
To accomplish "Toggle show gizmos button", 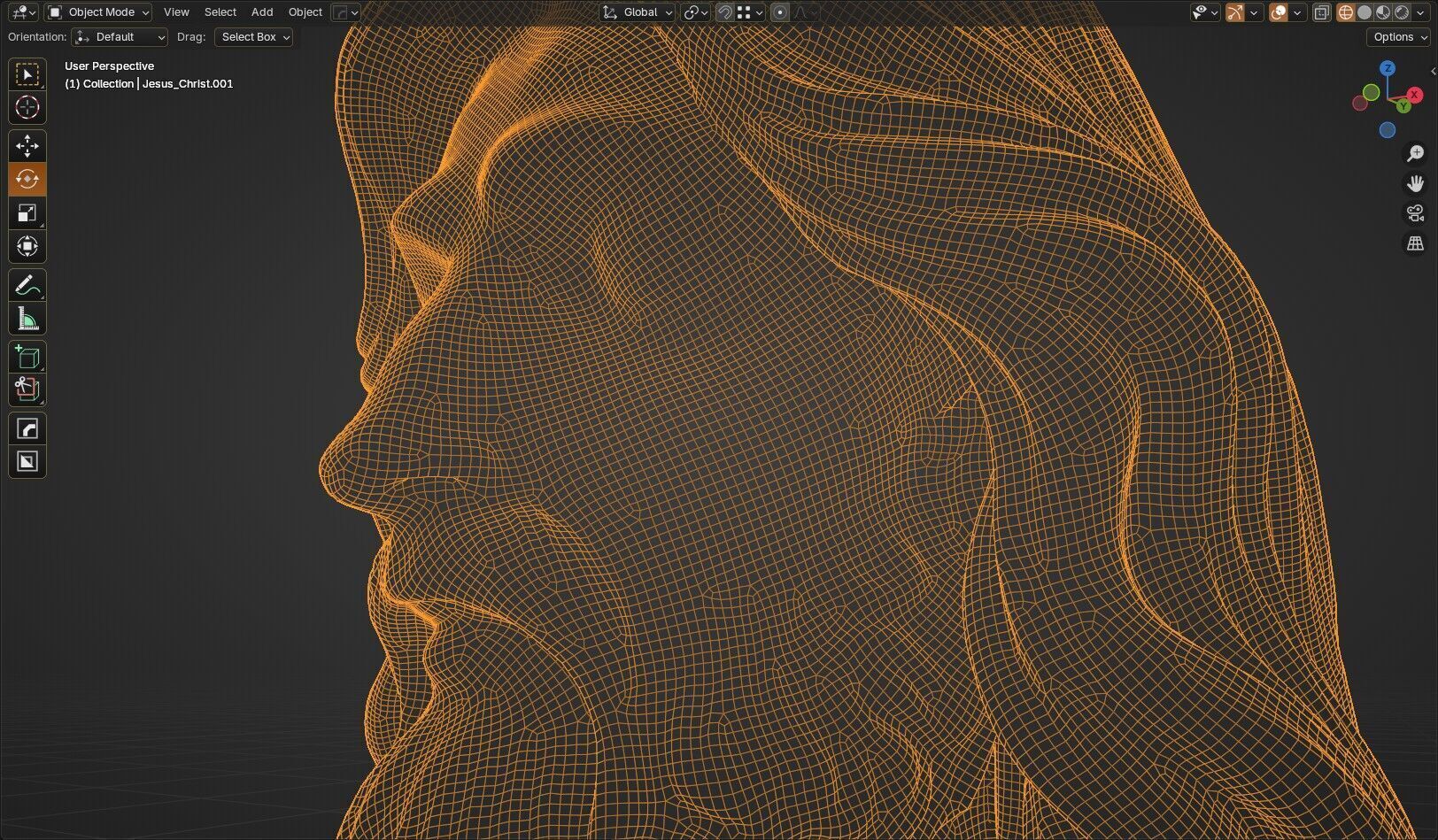I will click(1234, 12).
